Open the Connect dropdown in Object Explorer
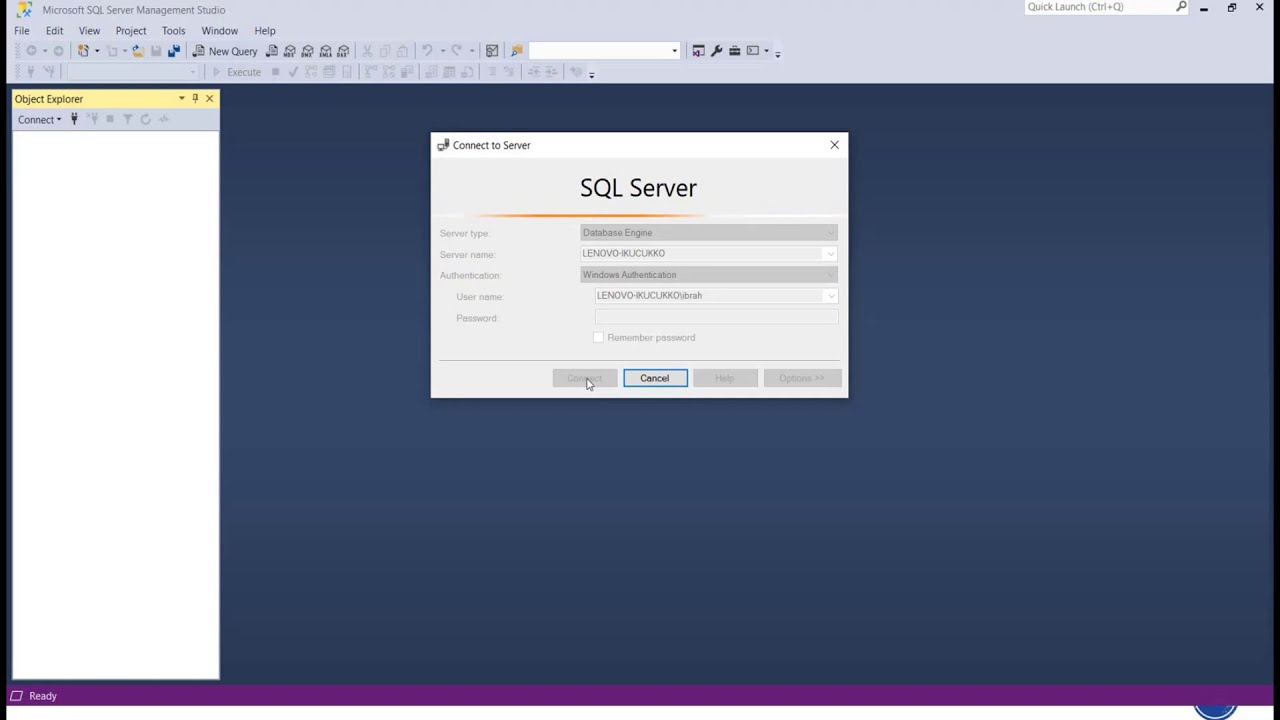 pyautogui.click(x=39, y=119)
